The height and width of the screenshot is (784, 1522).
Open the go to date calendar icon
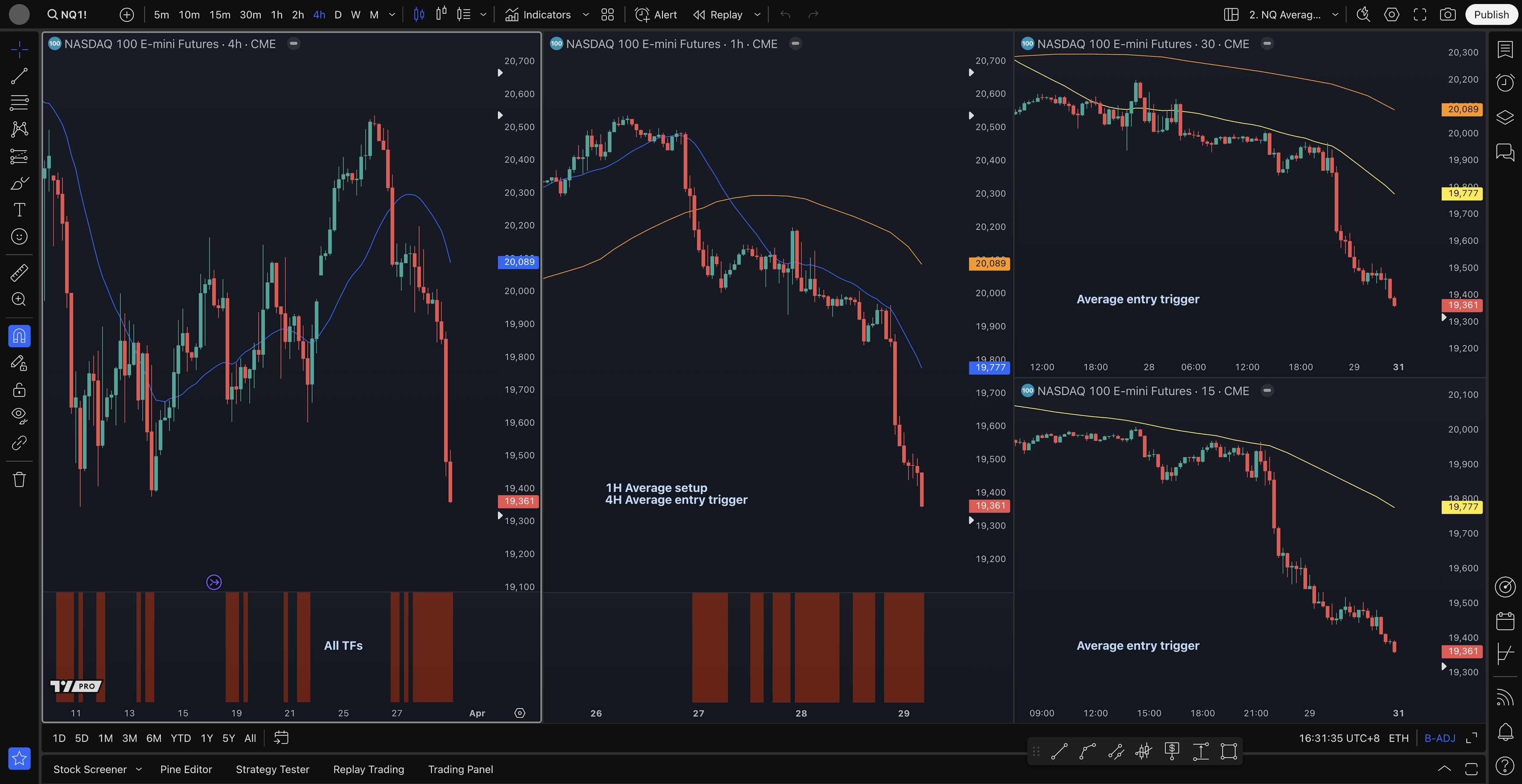click(x=281, y=738)
